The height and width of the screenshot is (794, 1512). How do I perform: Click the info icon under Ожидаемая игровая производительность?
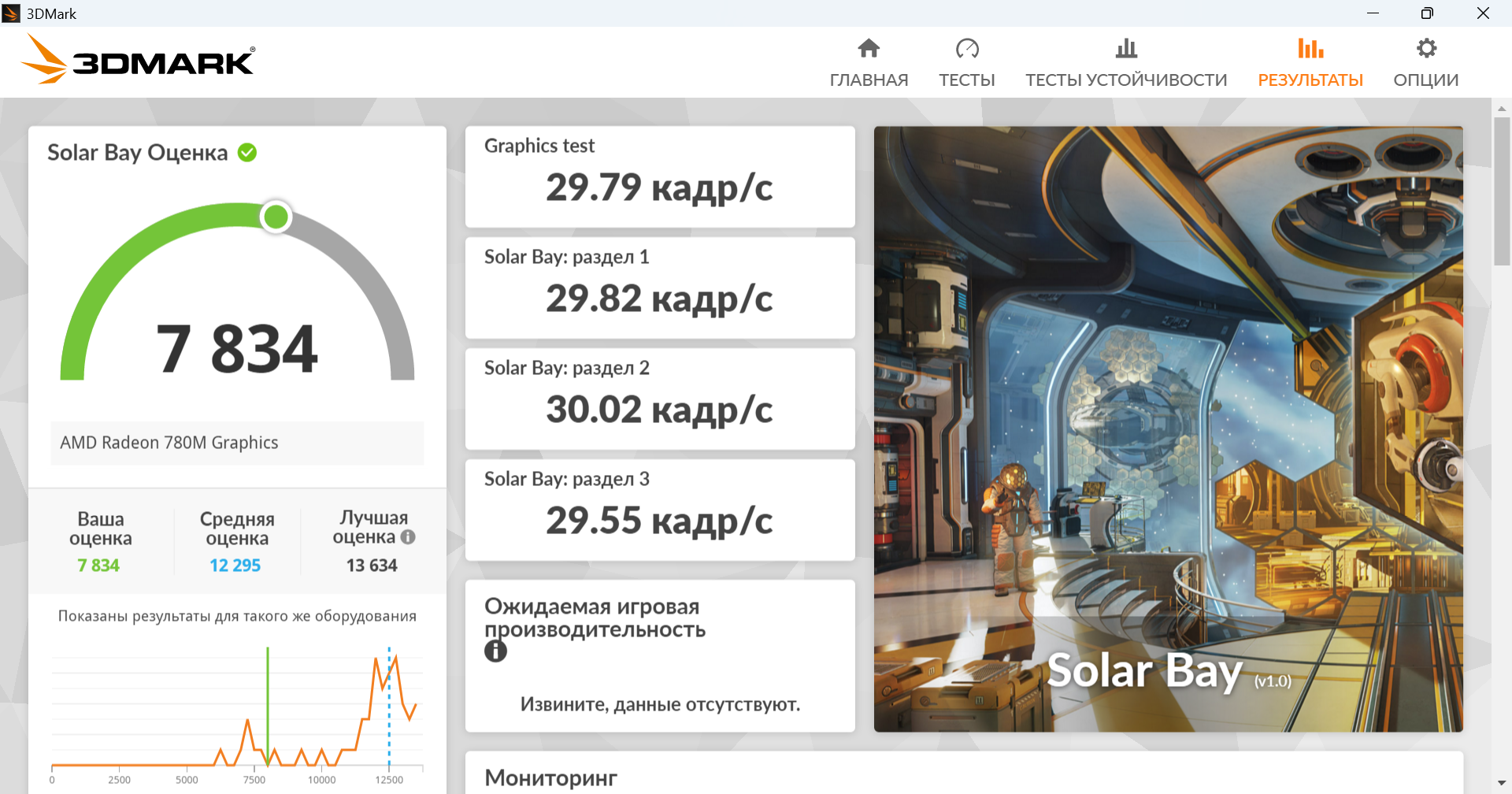coord(495,651)
